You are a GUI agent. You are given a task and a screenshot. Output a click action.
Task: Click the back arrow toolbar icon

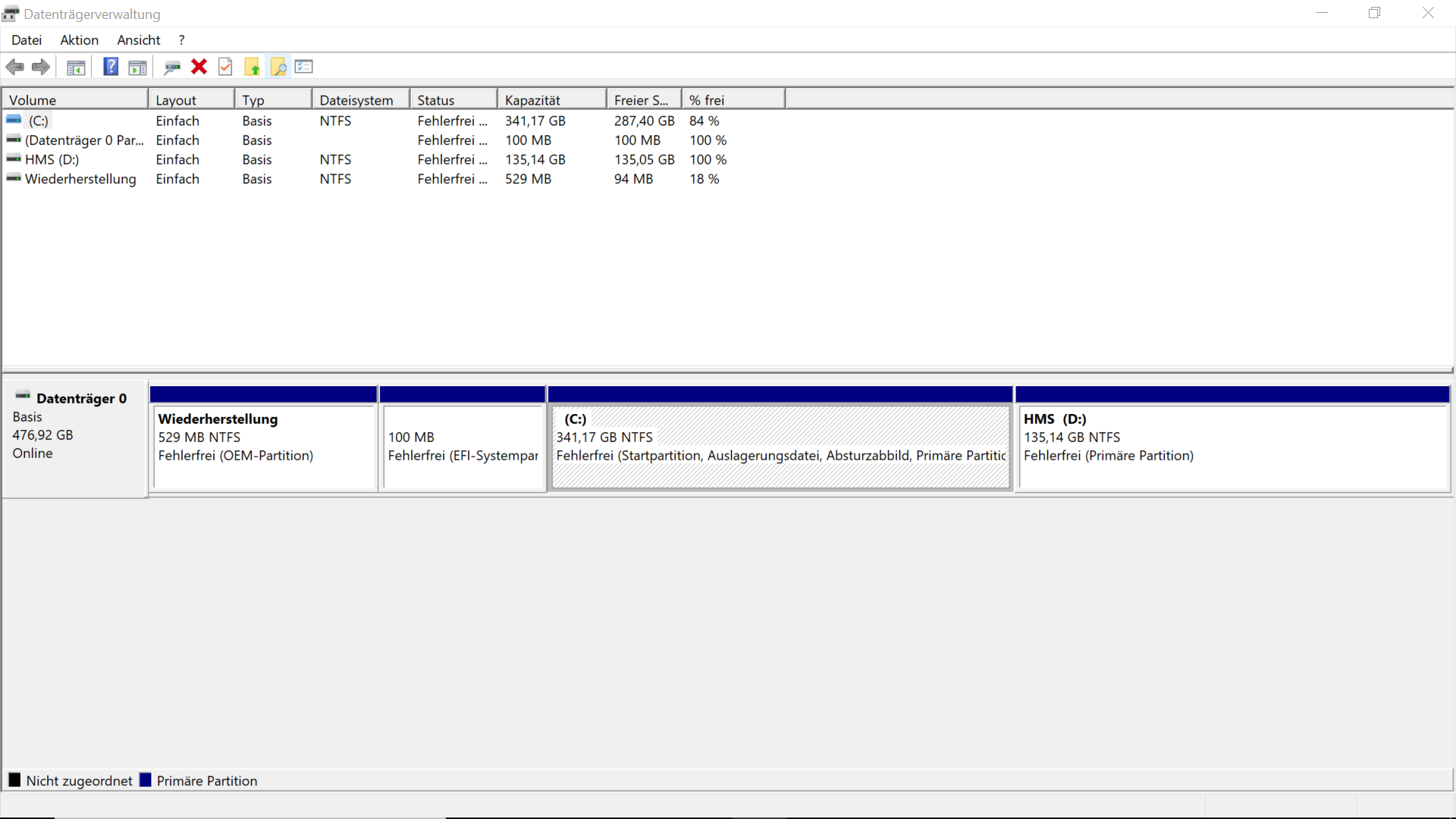click(x=14, y=67)
